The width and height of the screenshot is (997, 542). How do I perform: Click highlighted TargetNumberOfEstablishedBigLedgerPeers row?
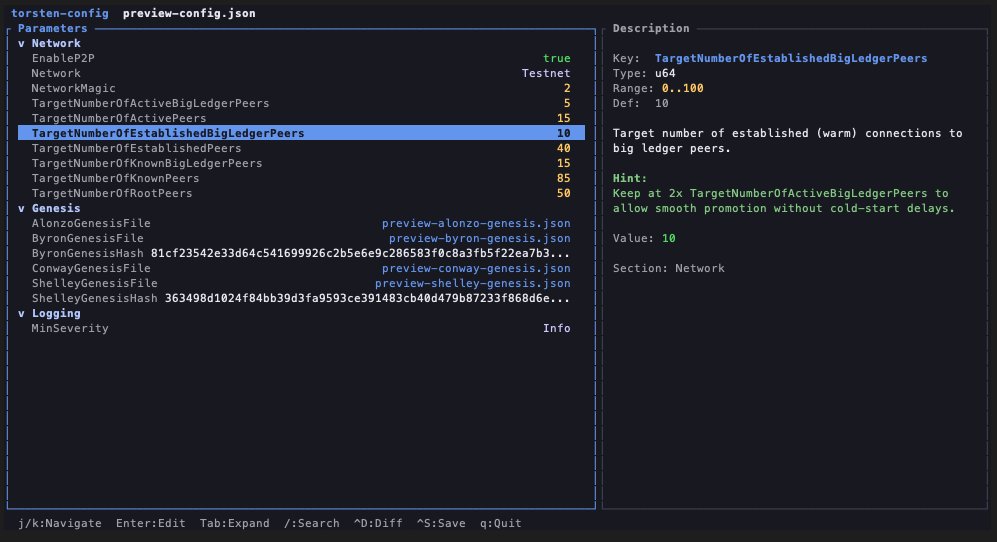[x=301, y=133]
